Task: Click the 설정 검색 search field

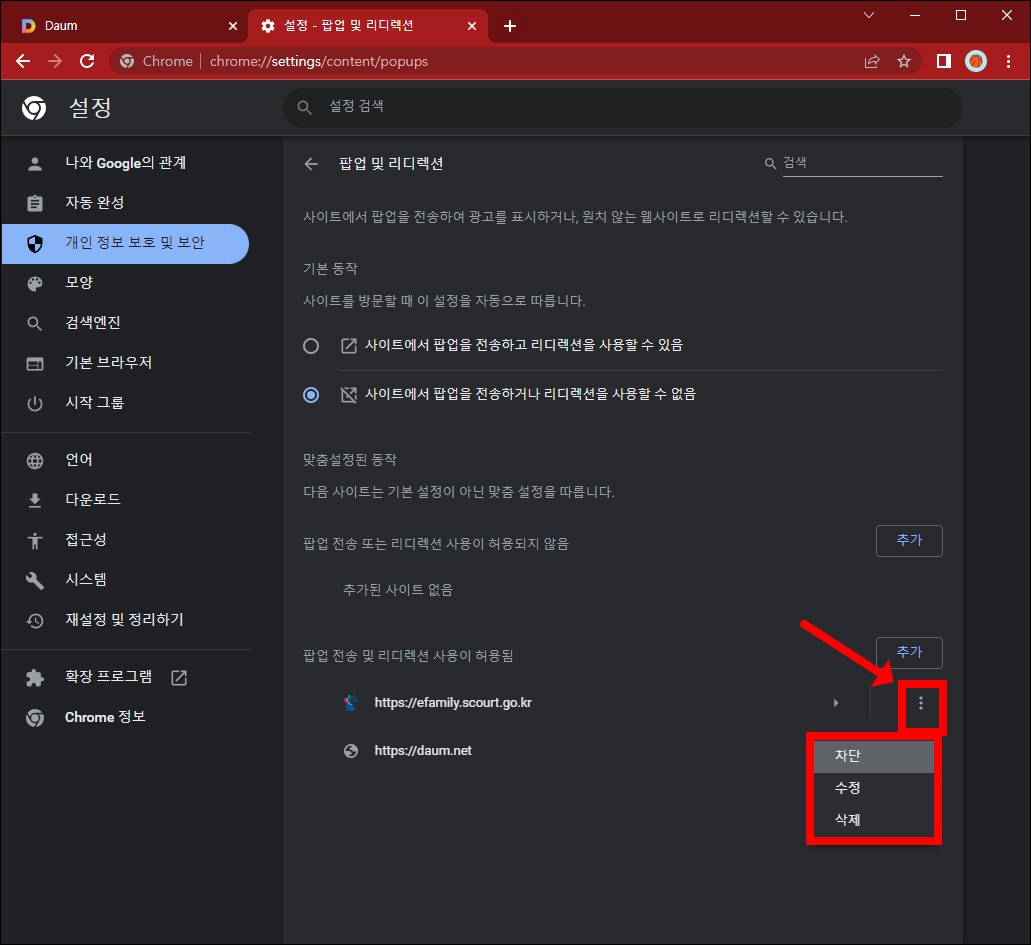Action: 620,107
